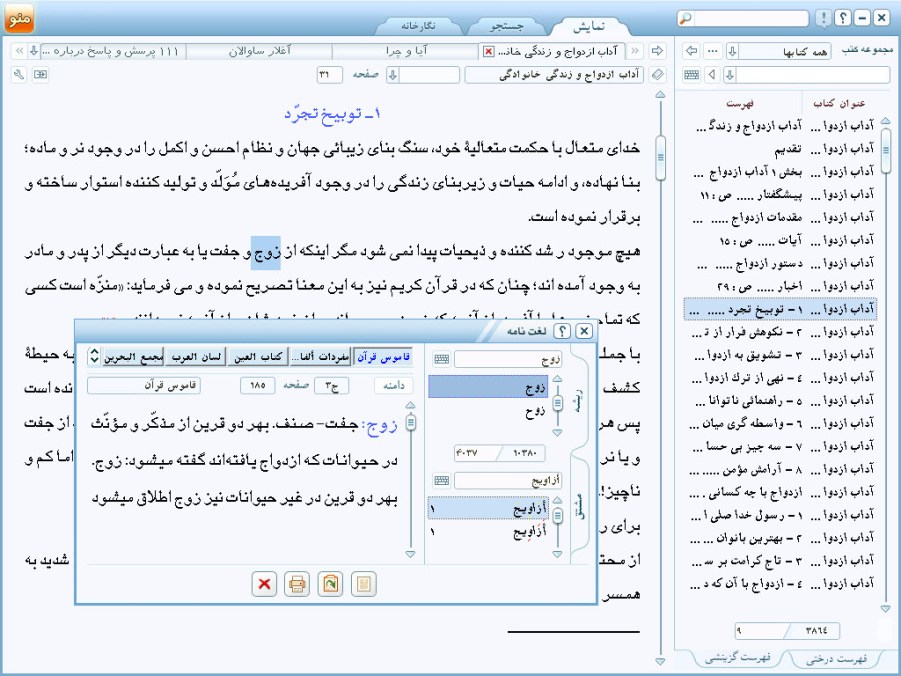901x676 pixels.
Task: Click the eraser icon next to book title field
Action: [x=657, y=75]
